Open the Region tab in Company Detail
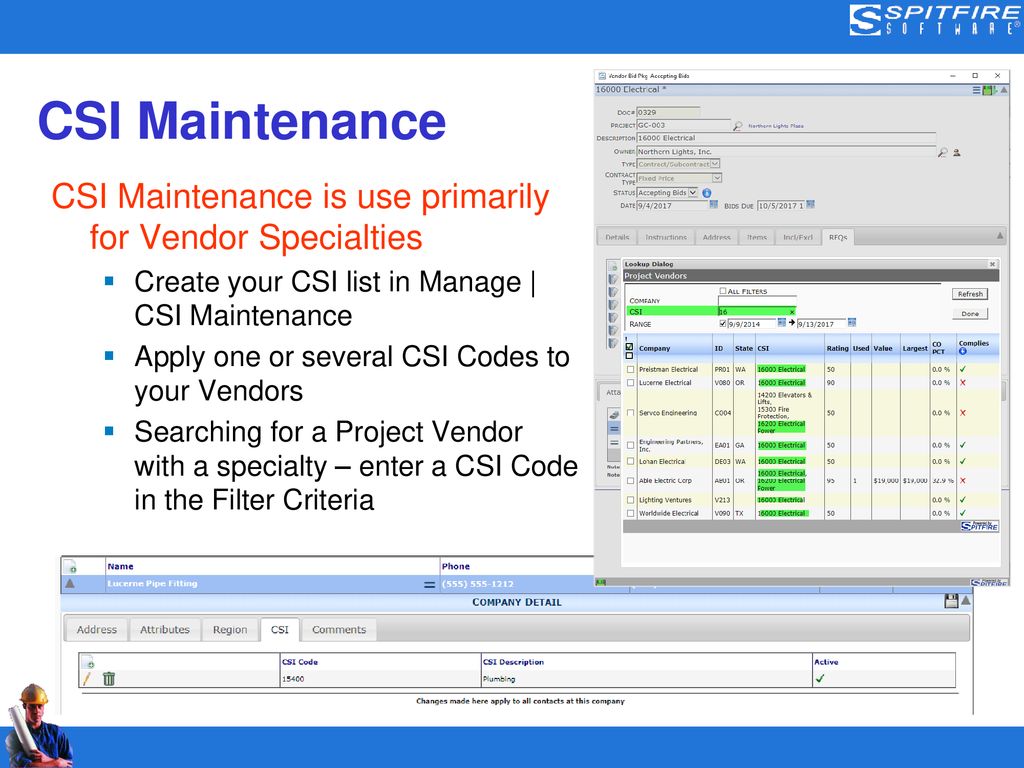This screenshot has width=1024, height=768. [230, 630]
